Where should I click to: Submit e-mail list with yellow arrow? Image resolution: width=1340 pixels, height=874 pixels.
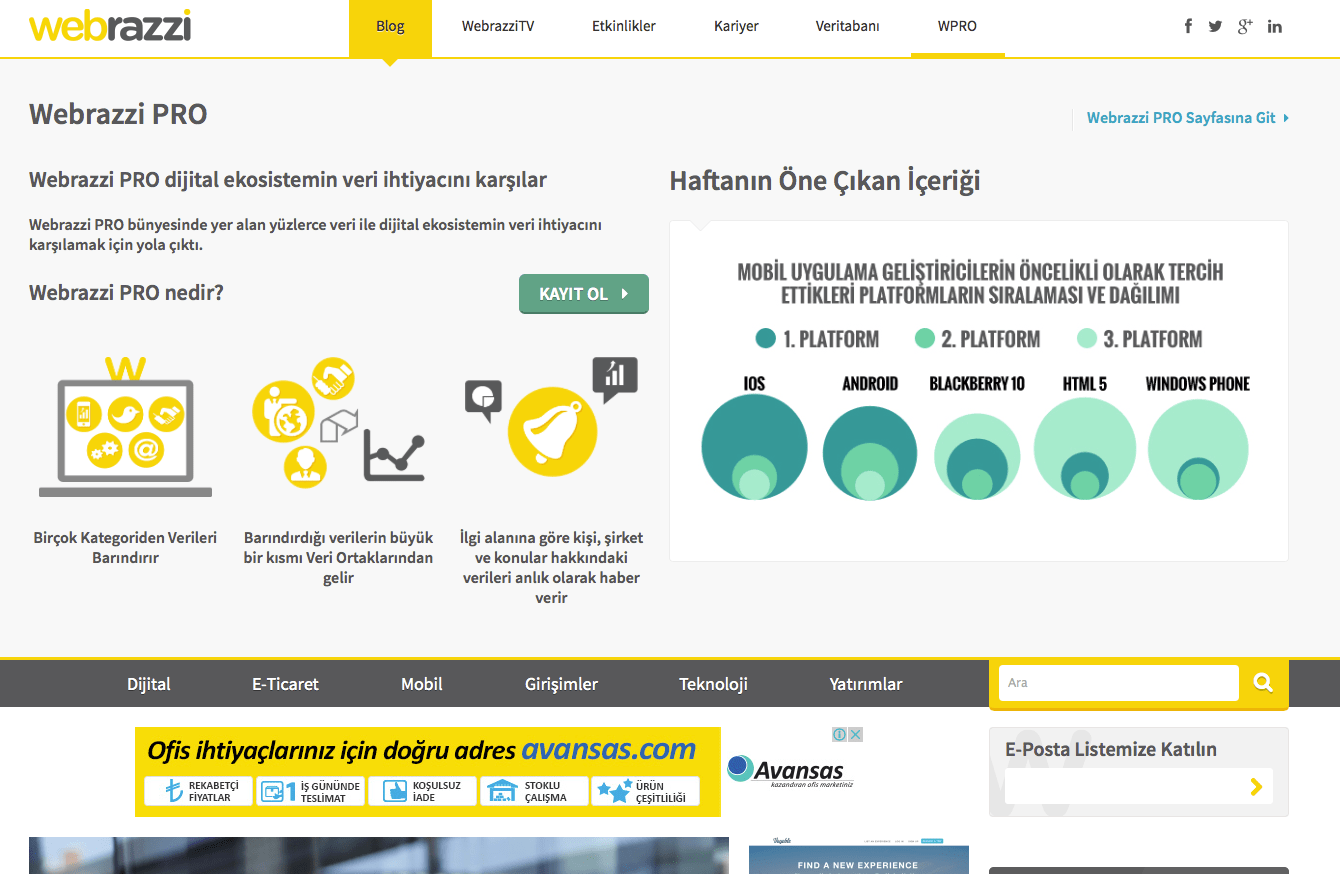pos(1256,787)
